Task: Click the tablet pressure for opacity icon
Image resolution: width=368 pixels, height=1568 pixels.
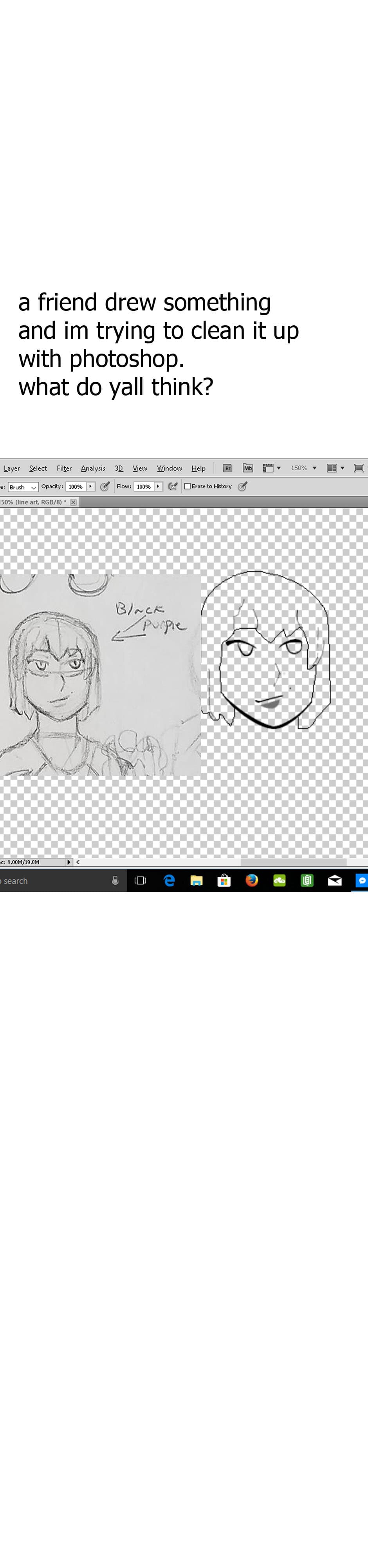Action: pos(105,486)
